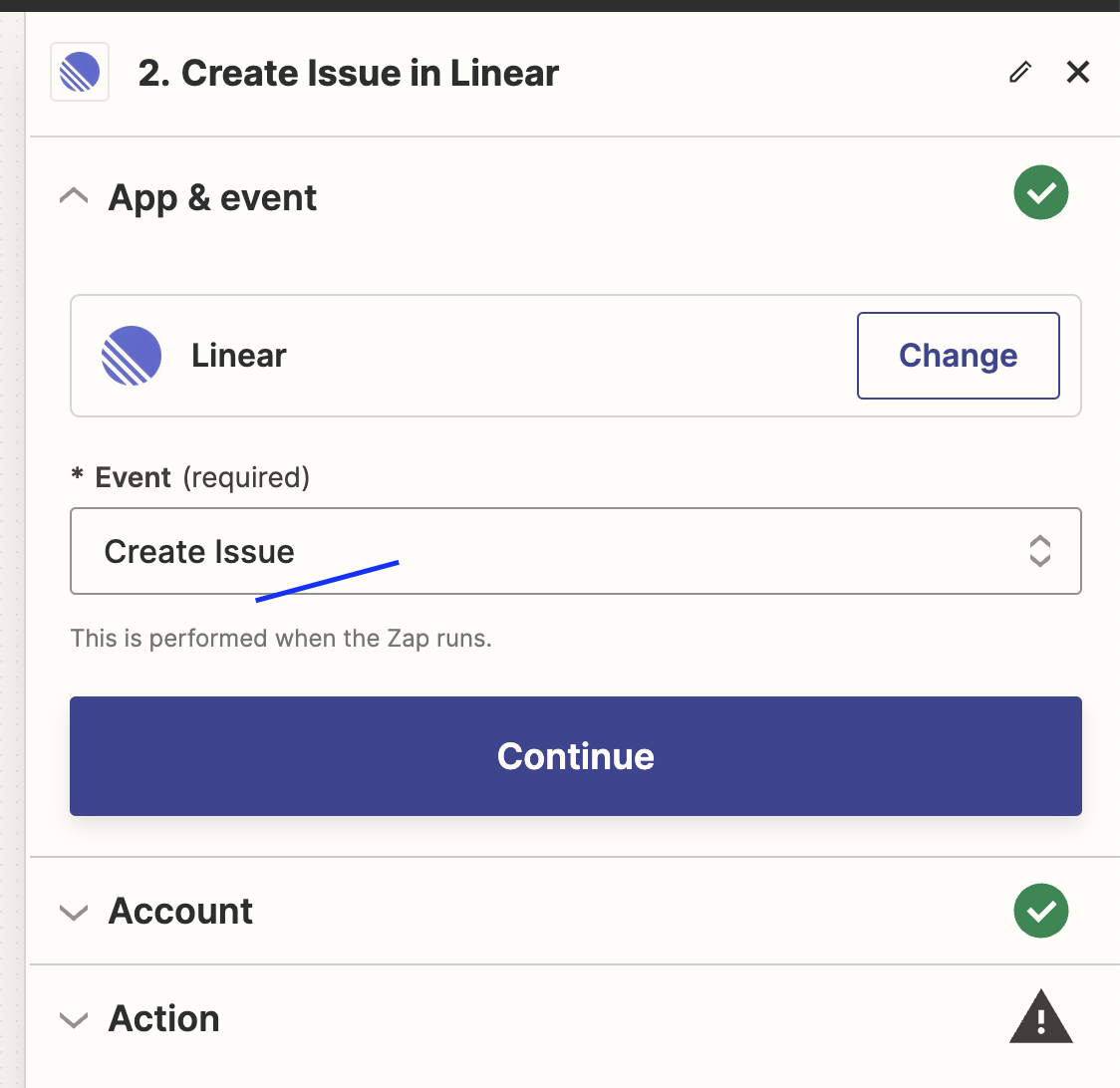Click the green checkmark beside App & event
The width and height of the screenshot is (1120, 1088).
point(1040,193)
